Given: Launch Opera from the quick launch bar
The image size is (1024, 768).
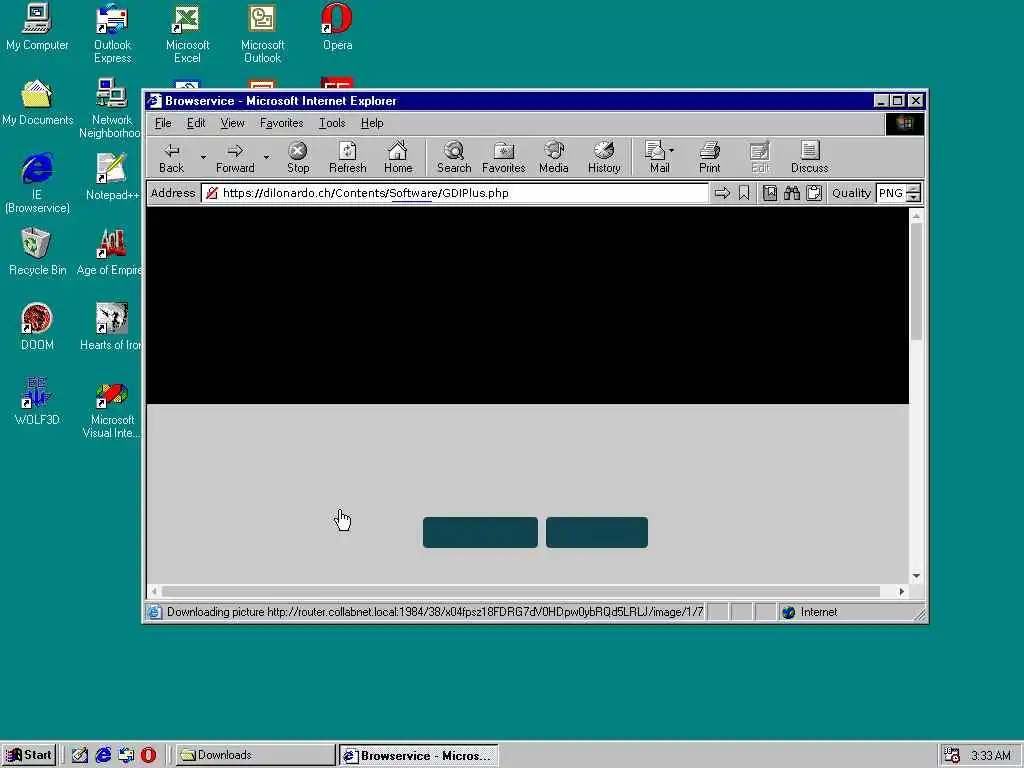Looking at the screenshot, I should pyautogui.click(x=149, y=755).
